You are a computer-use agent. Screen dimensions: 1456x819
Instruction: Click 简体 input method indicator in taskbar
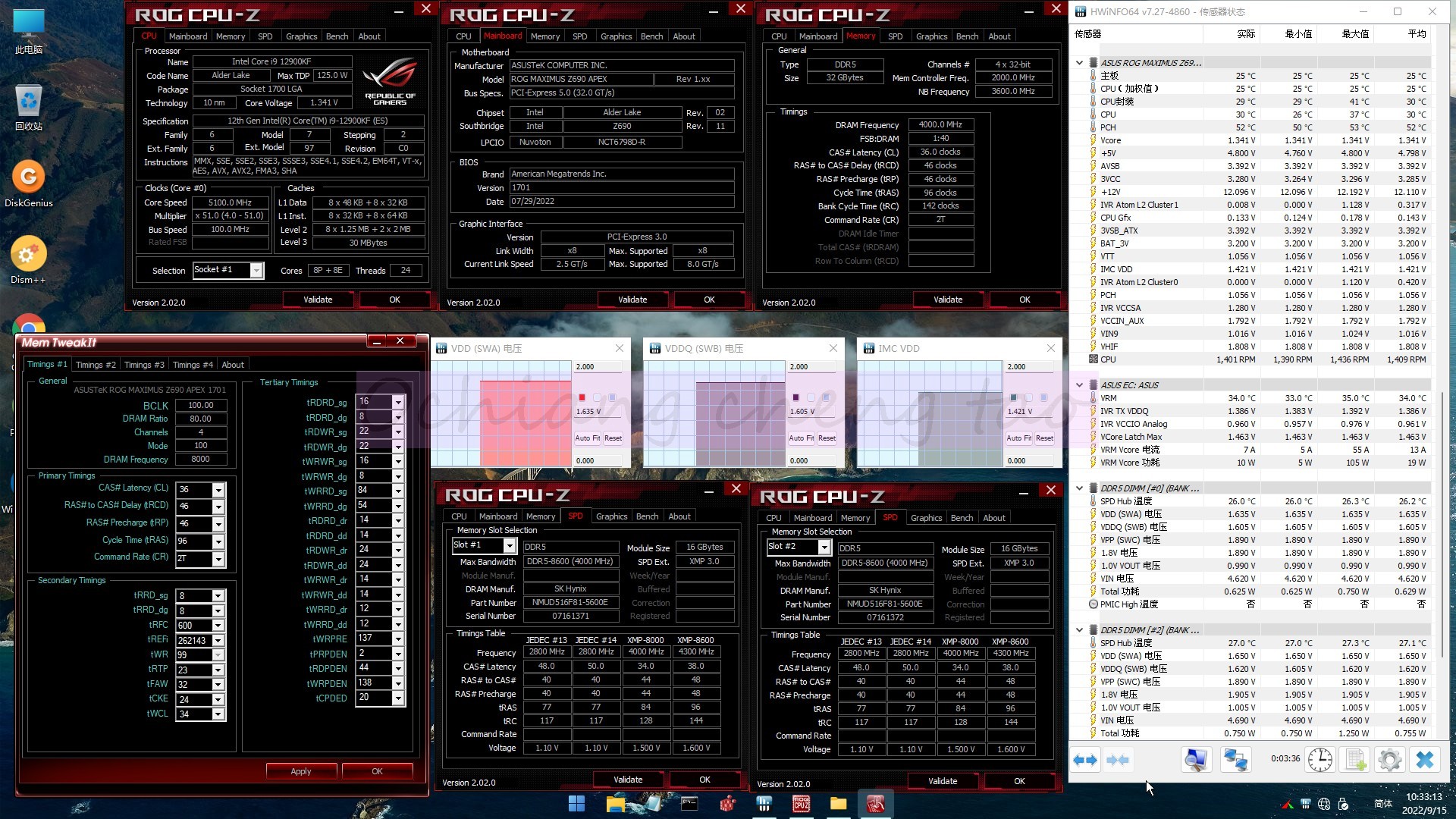coord(1383,804)
